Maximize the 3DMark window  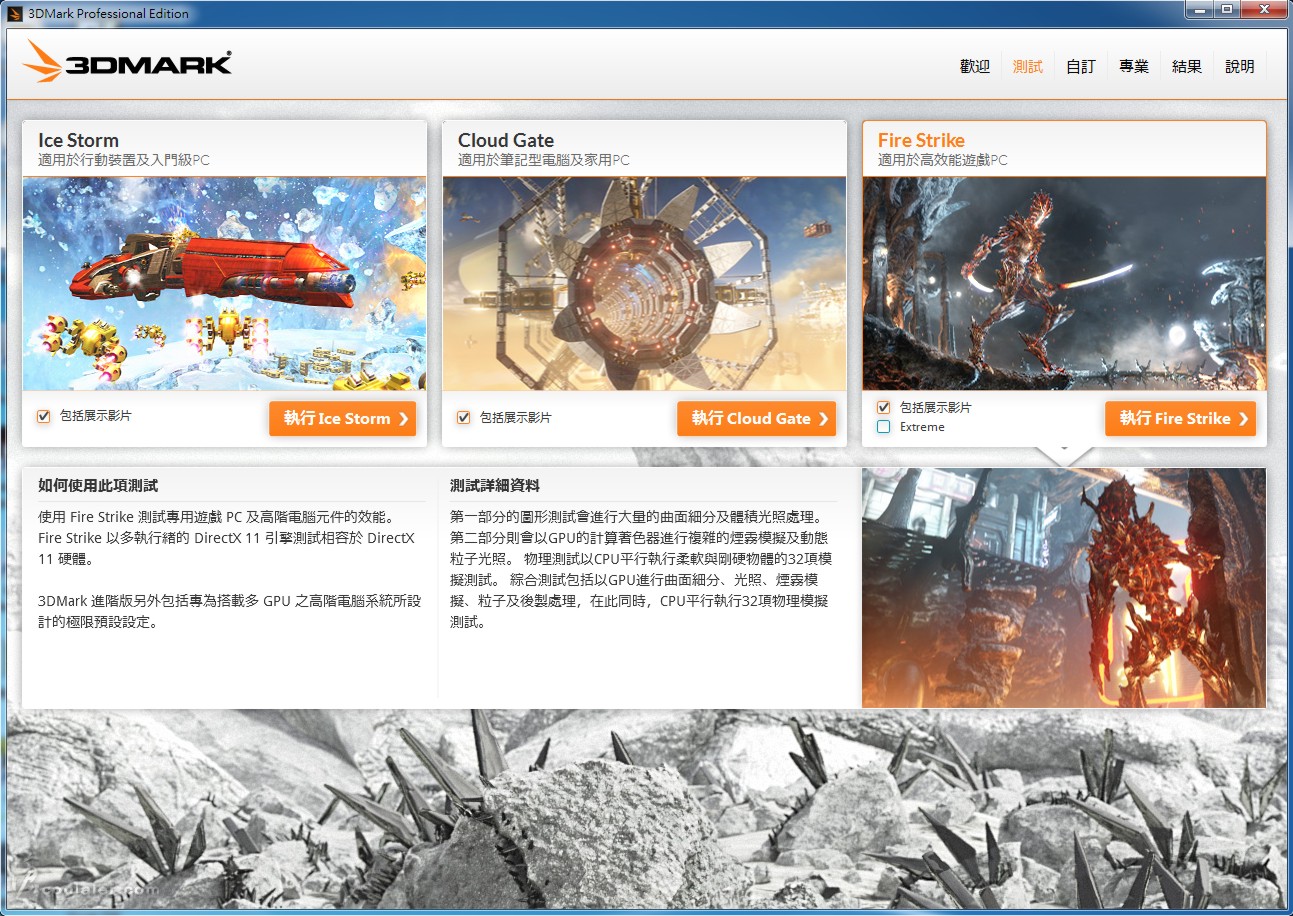pyautogui.click(x=1226, y=10)
